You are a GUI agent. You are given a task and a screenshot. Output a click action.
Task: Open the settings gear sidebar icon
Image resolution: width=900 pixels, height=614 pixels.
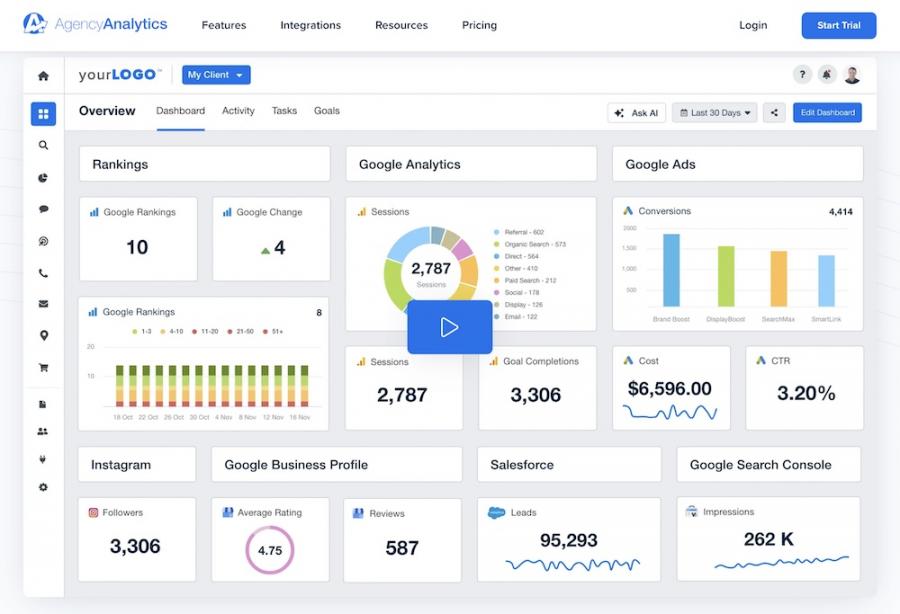43,487
